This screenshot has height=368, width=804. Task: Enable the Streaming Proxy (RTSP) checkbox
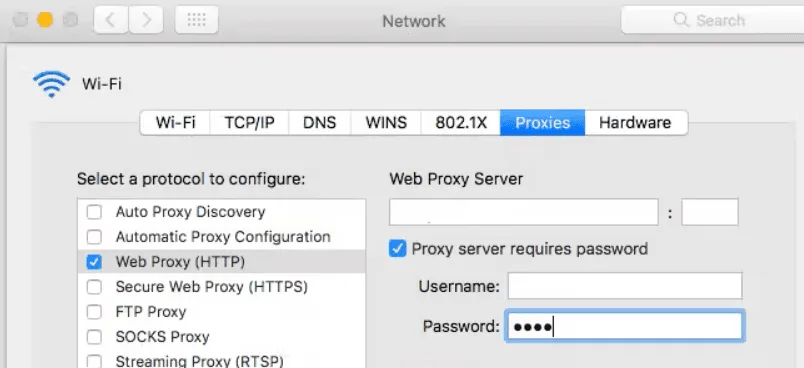94,361
